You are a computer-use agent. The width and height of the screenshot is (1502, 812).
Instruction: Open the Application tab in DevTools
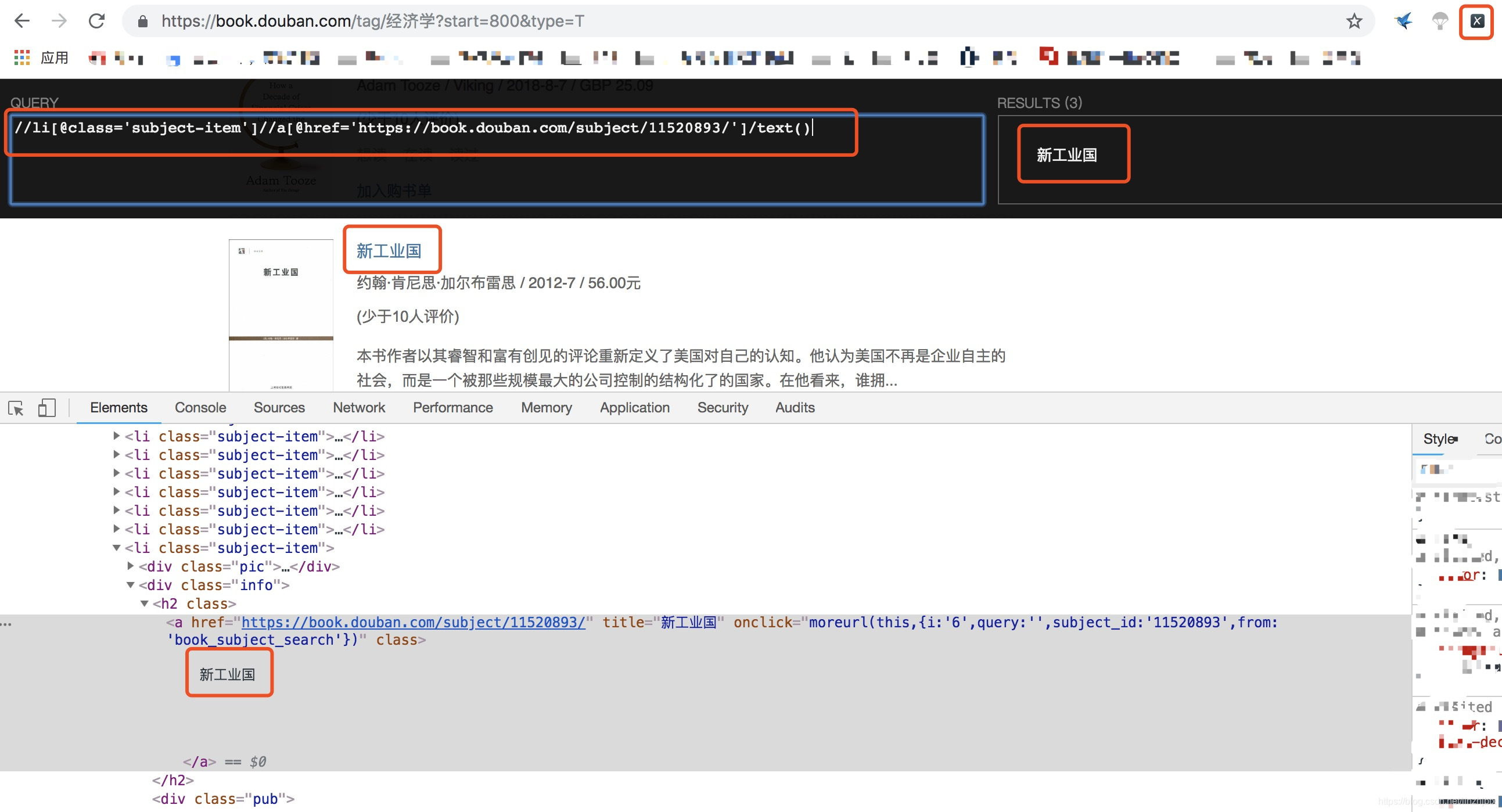[x=634, y=408]
